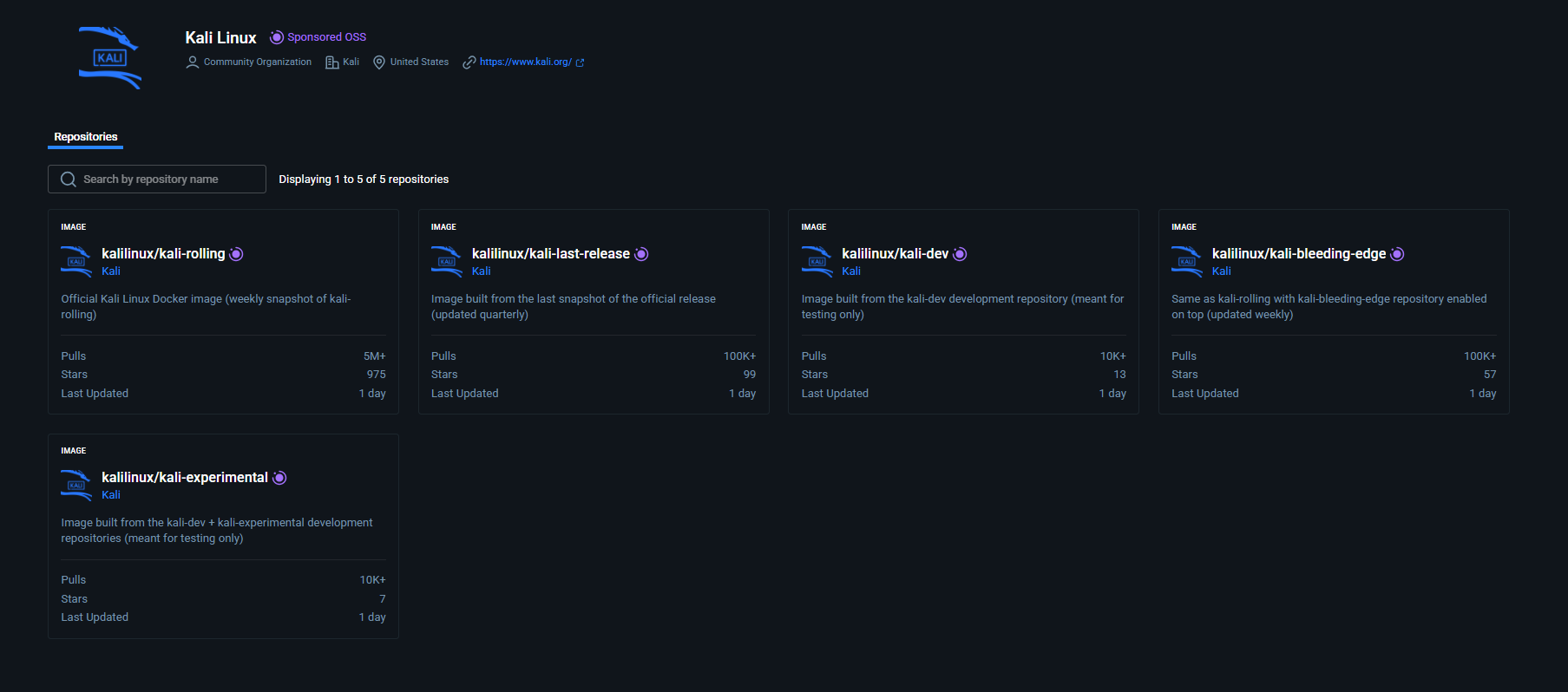Click the Kali Linux organization title
The width and height of the screenshot is (1568, 692).
220,38
